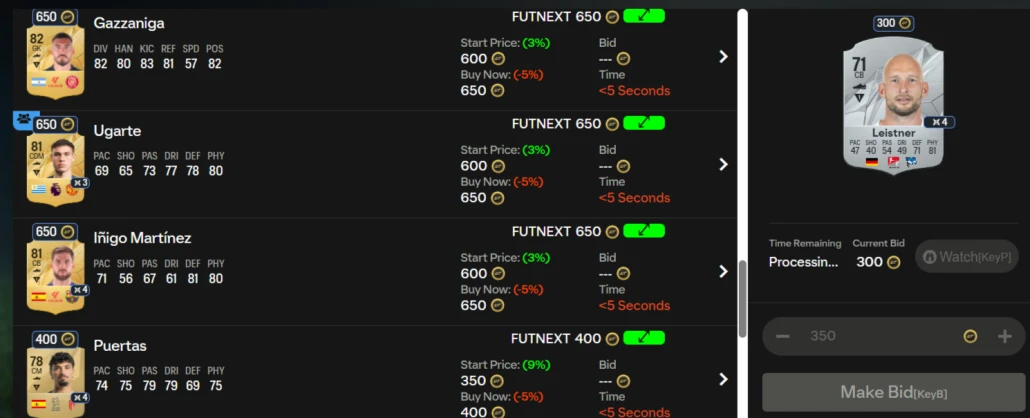Open Puertas listing right chevron
Image resolution: width=1030 pixels, height=418 pixels.
coord(723,379)
